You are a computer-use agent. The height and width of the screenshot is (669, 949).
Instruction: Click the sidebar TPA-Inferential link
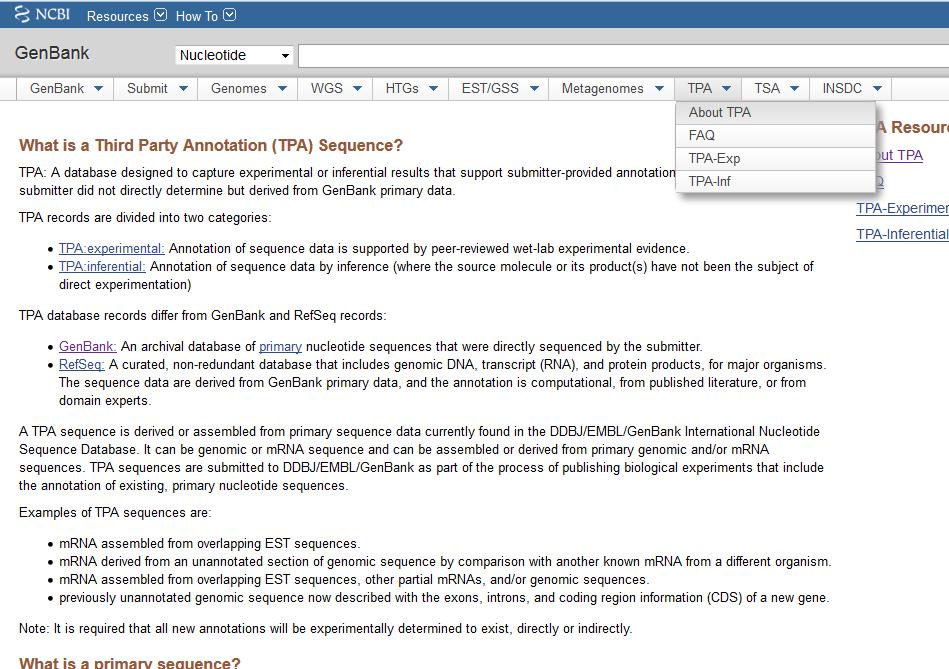(x=902, y=234)
